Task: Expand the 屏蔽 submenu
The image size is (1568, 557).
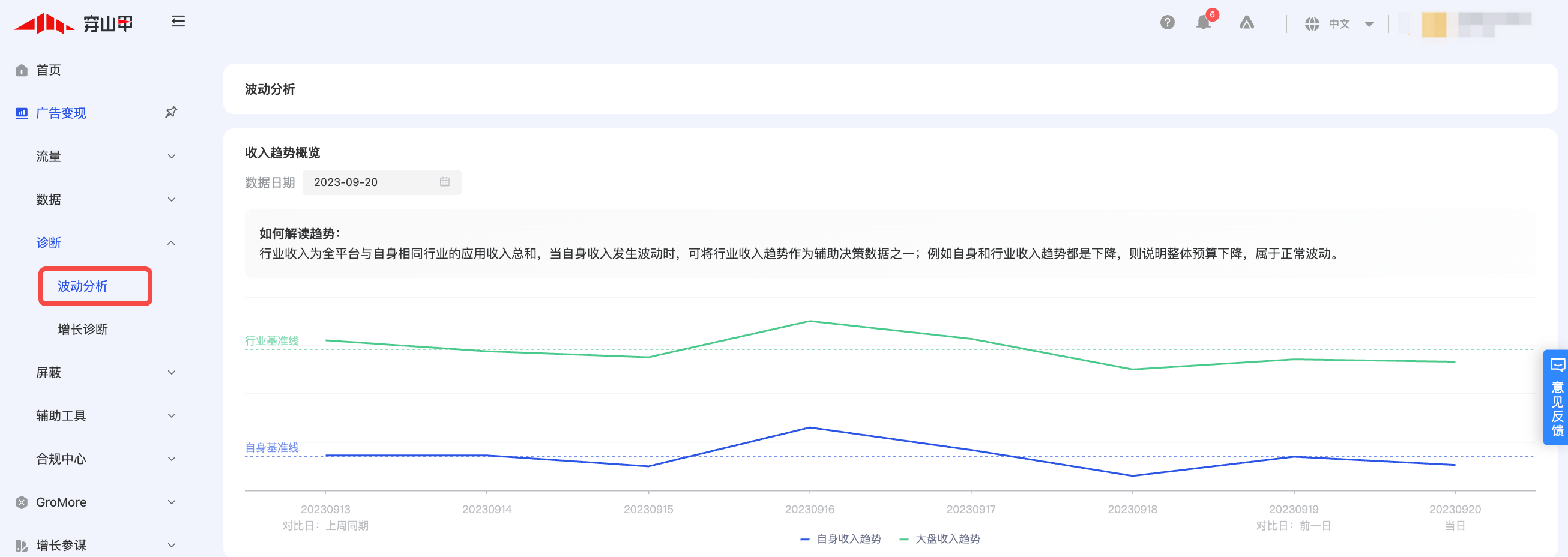Action: pos(171,373)
